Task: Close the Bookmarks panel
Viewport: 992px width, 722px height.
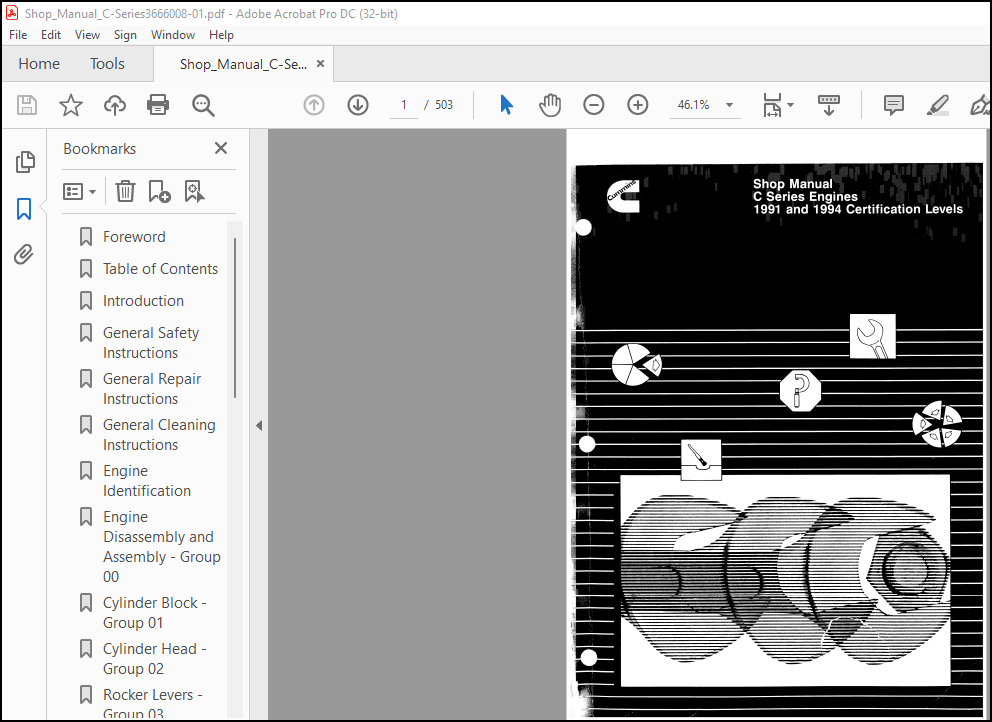Action: click(x=221, y=148)
